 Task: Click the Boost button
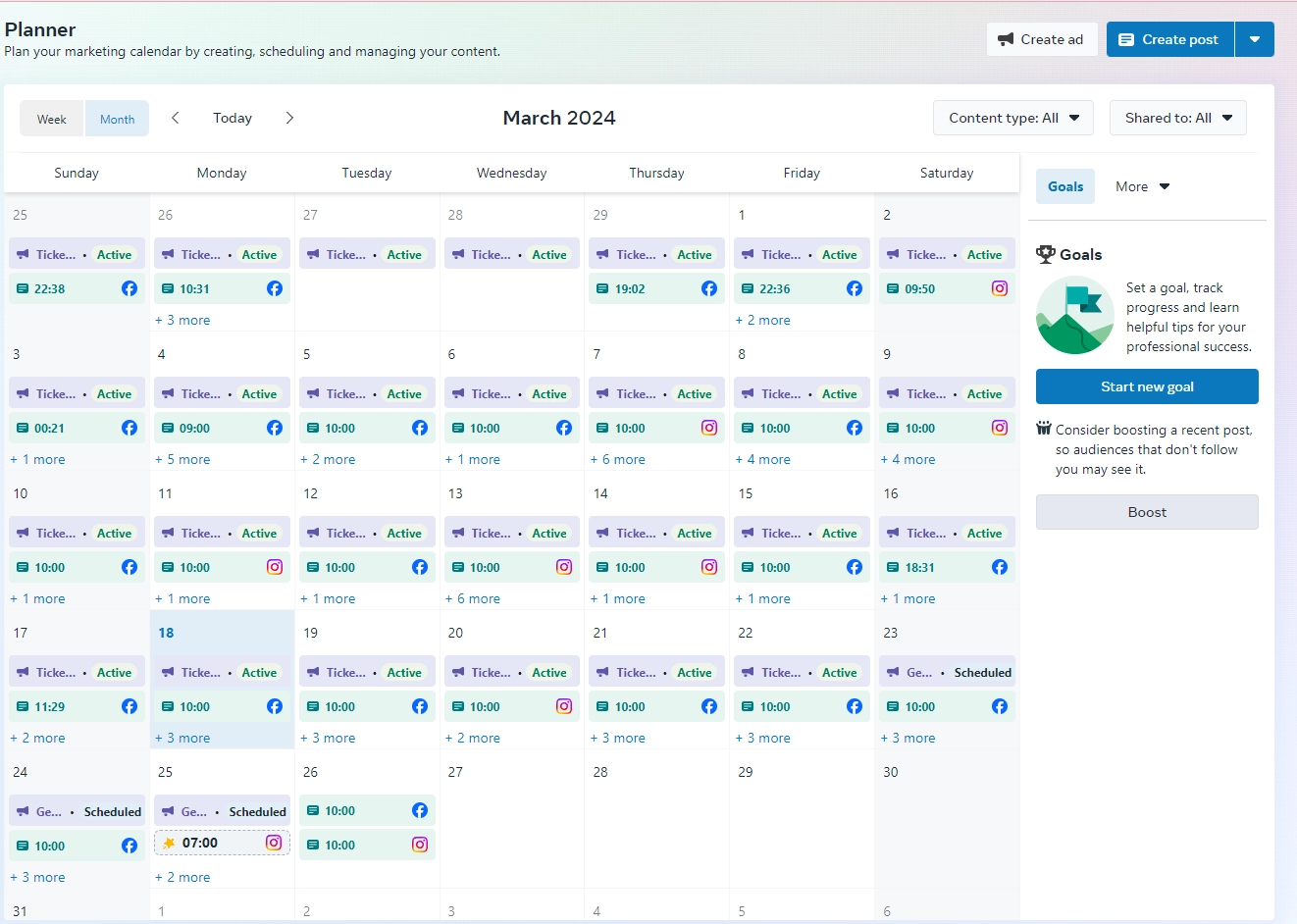tap(1147, 512)
